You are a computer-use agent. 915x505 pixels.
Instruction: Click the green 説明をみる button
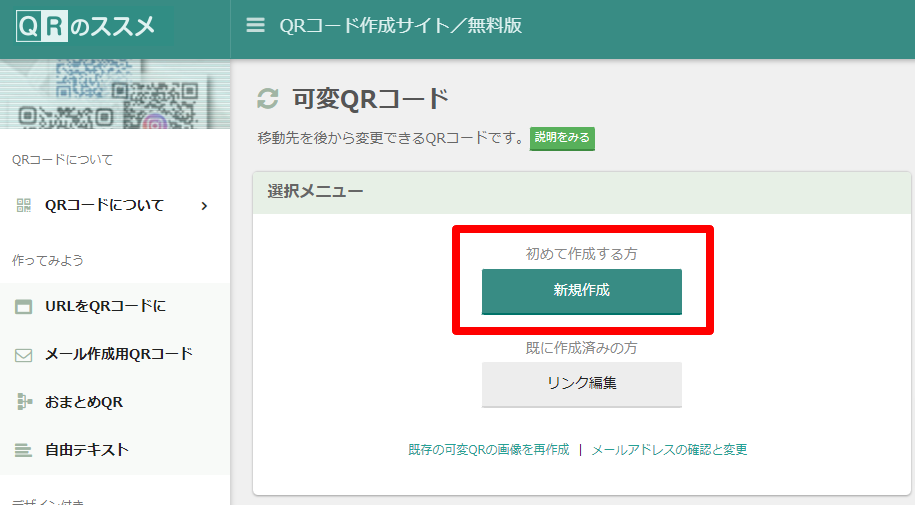pos(562,138)
